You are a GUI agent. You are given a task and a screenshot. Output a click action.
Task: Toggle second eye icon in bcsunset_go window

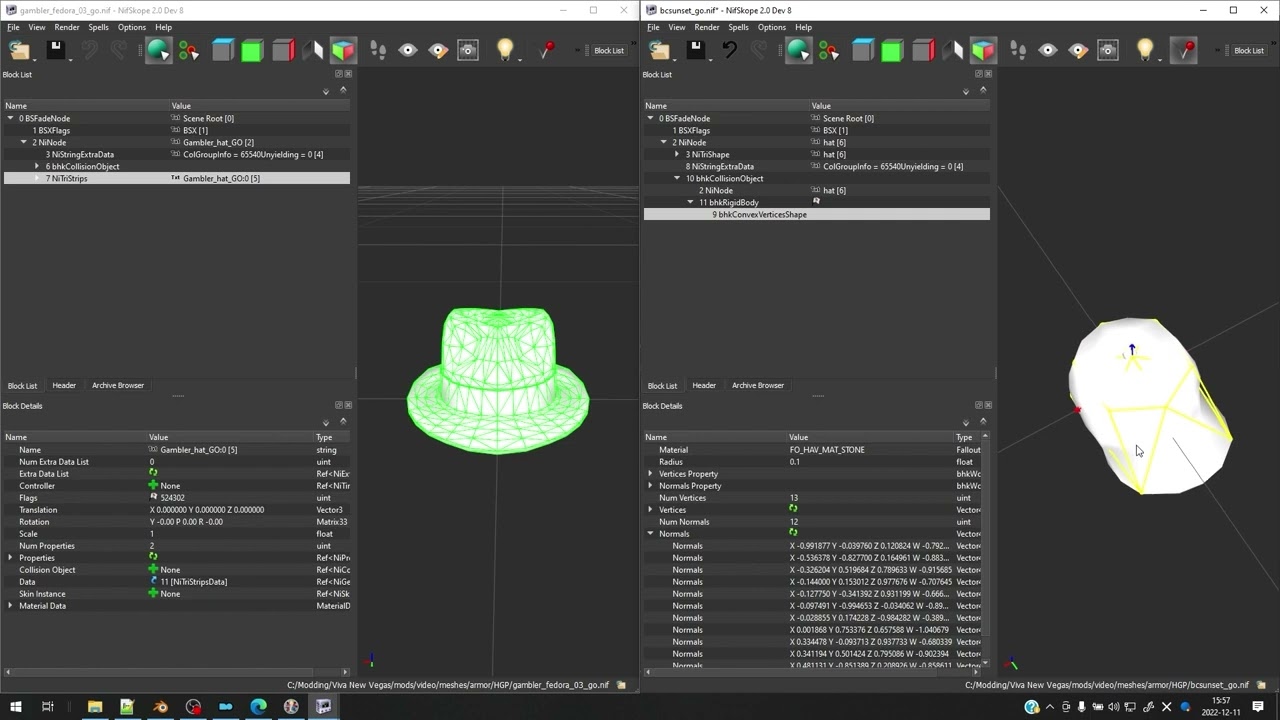pos(1078,50)
